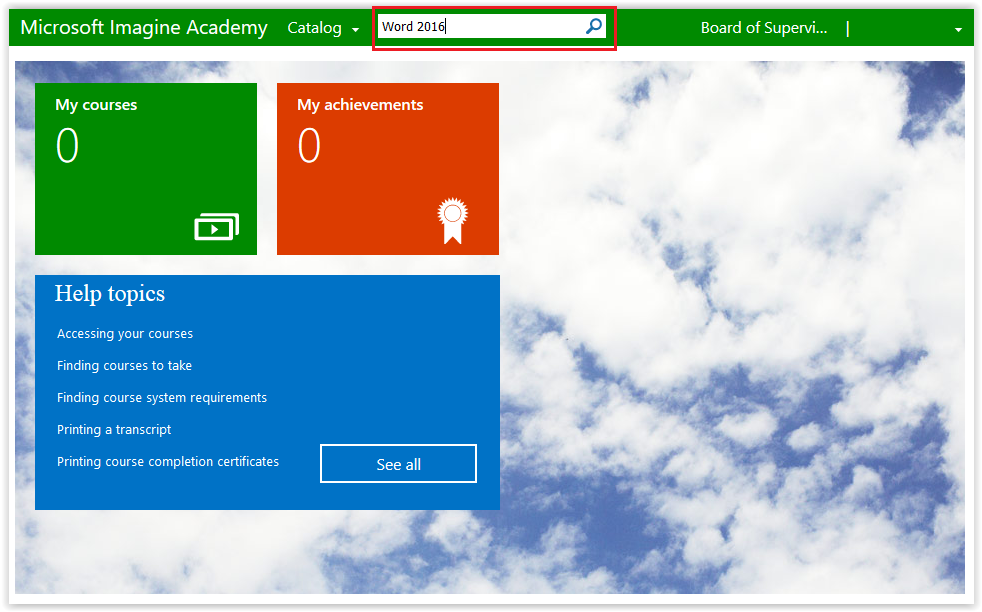This screenshot has width=982, height=612.
Task: Expand the user account dropdown arrow
Action: tap(958, 29)
